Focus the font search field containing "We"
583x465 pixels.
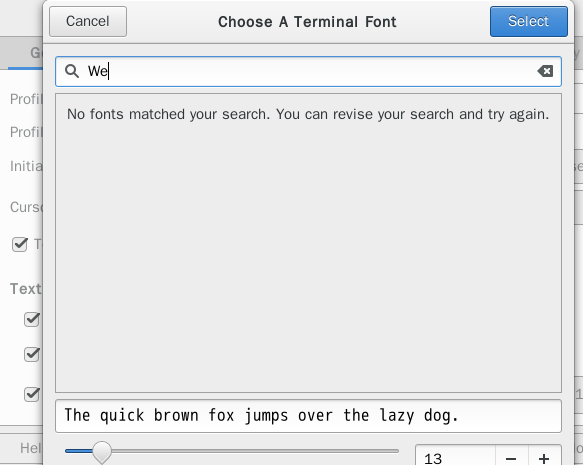308,71
